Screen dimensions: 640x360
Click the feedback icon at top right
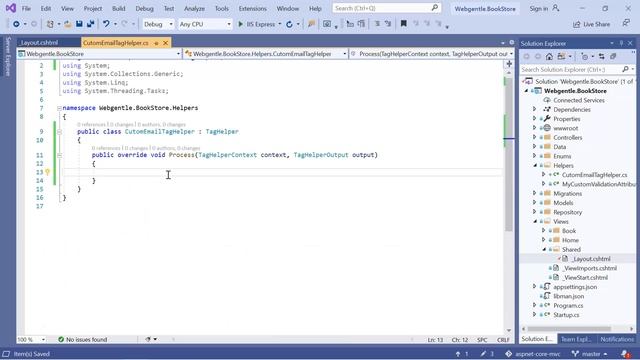click(627, 23)
